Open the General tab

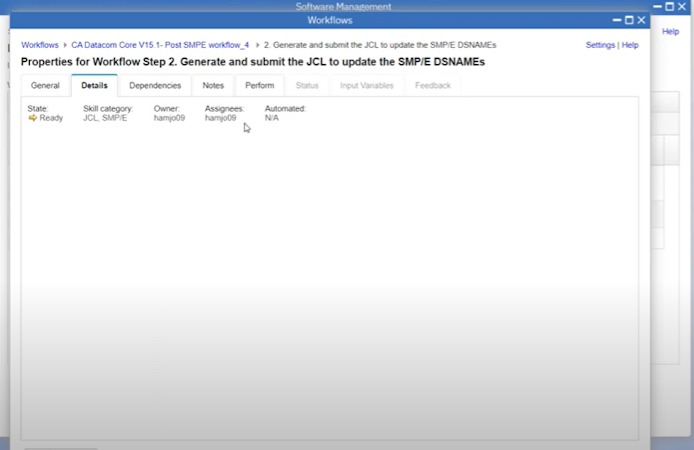coord(45,85)
